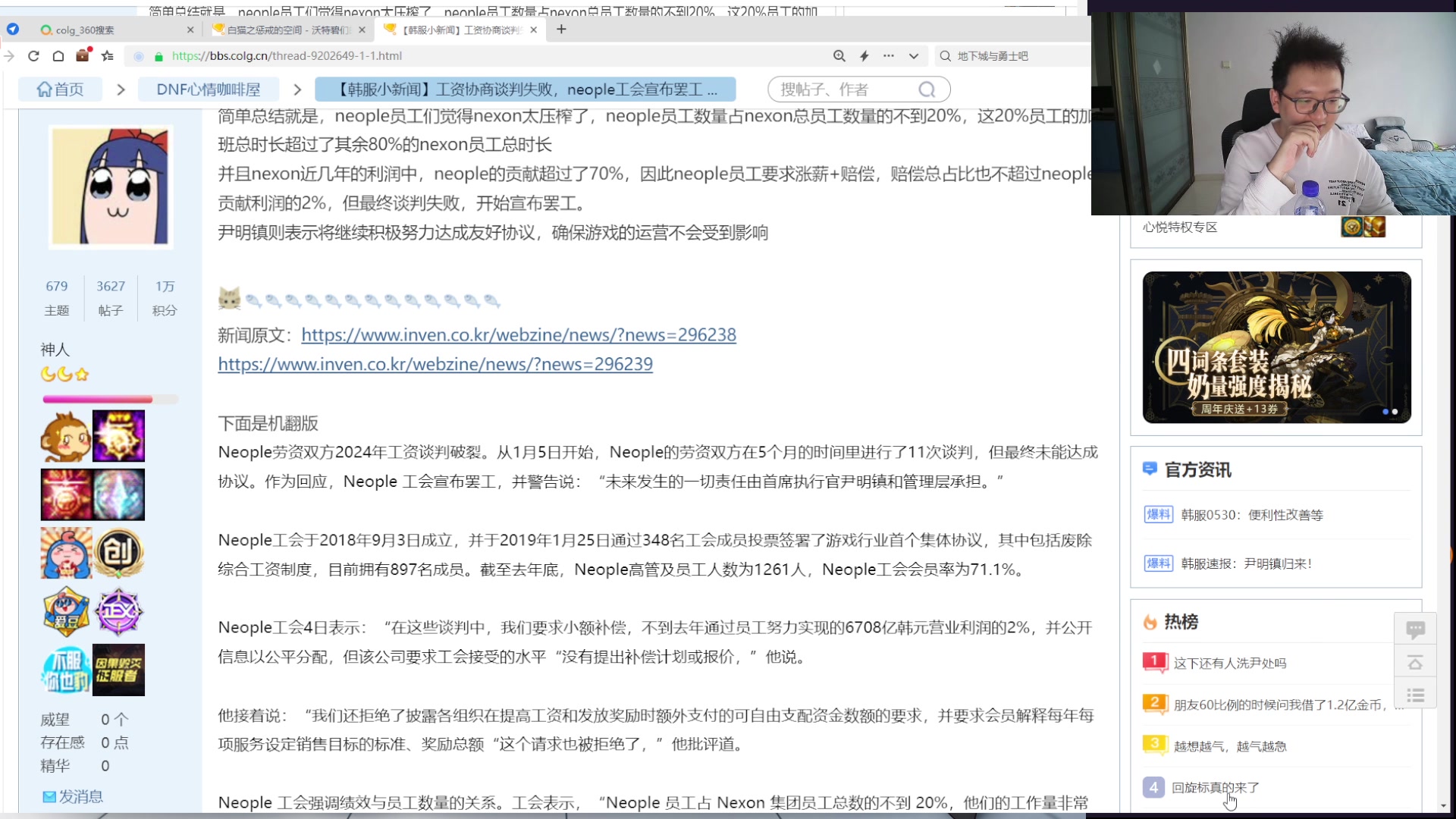Click the floating reply comment icon
Screen dimensions: 1456x819
click(x=1415, y=629)
